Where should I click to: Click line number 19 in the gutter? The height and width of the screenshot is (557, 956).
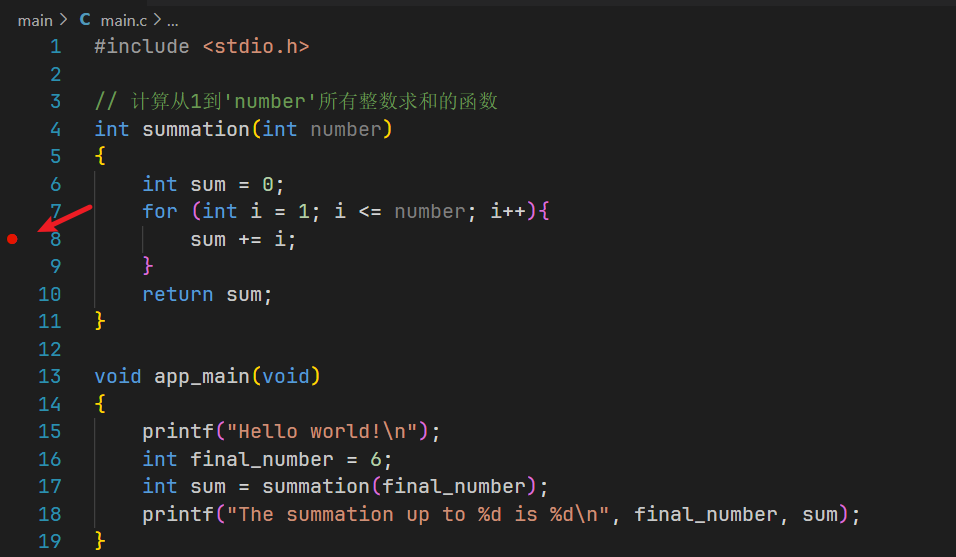(50, 542)
